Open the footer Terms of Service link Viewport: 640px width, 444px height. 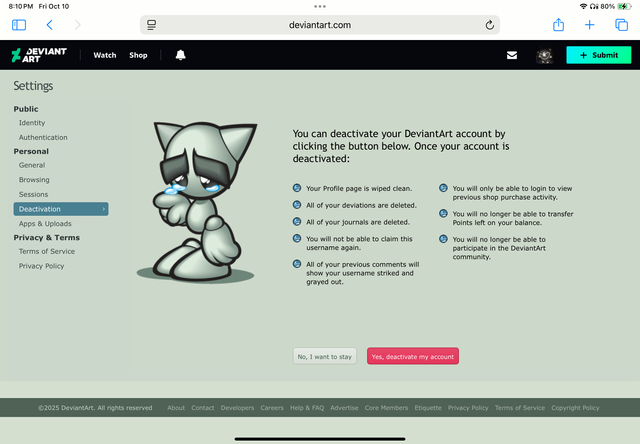pos(520,408)
